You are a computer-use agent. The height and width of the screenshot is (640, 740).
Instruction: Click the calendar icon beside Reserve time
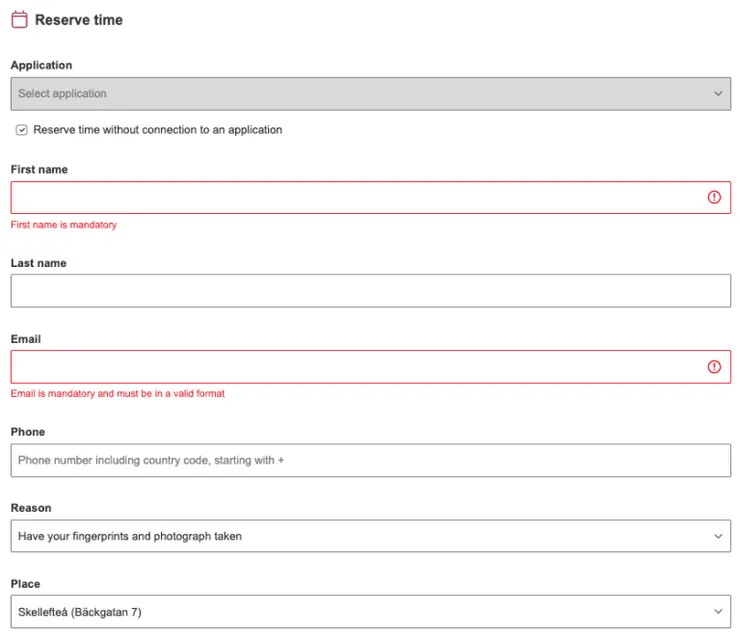point(19,20)
